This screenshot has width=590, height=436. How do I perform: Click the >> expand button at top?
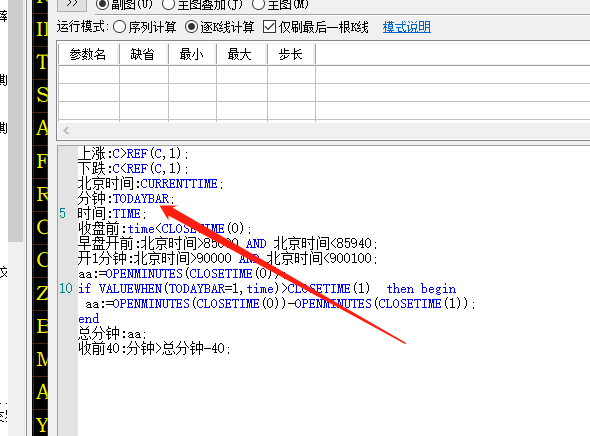72,5
